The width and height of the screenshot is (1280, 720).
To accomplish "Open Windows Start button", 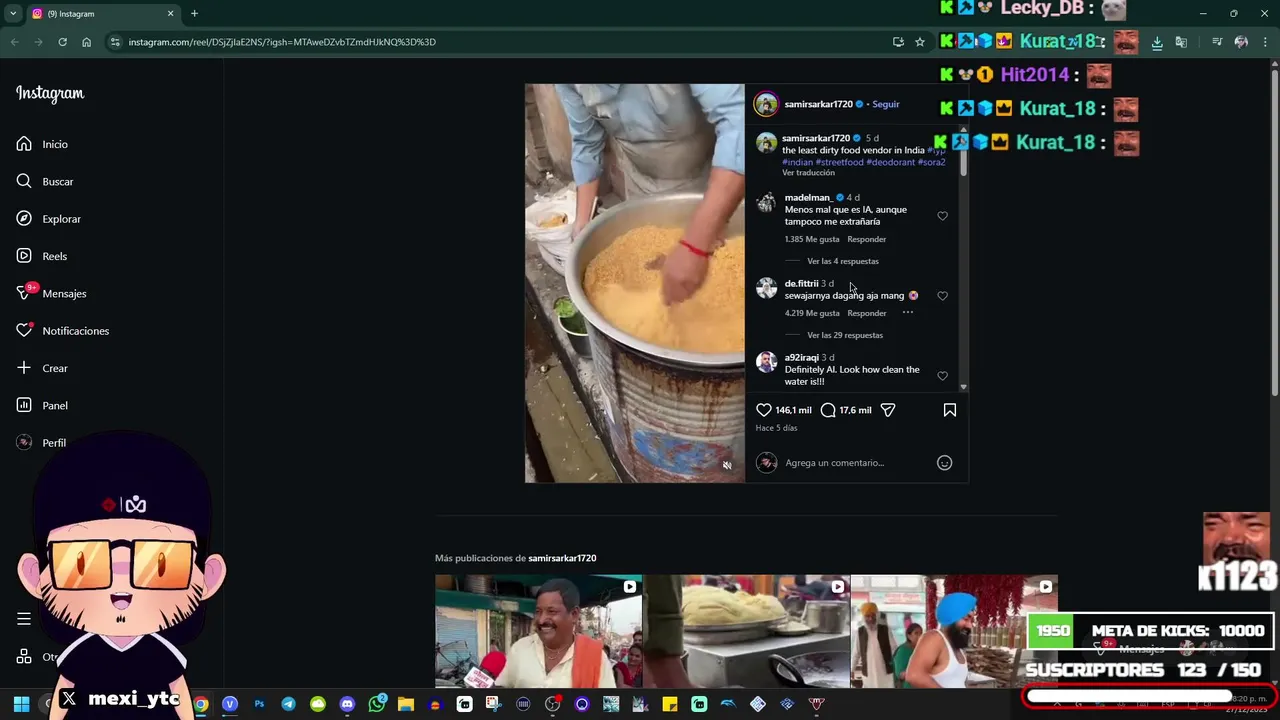I will tap(21, 704).
